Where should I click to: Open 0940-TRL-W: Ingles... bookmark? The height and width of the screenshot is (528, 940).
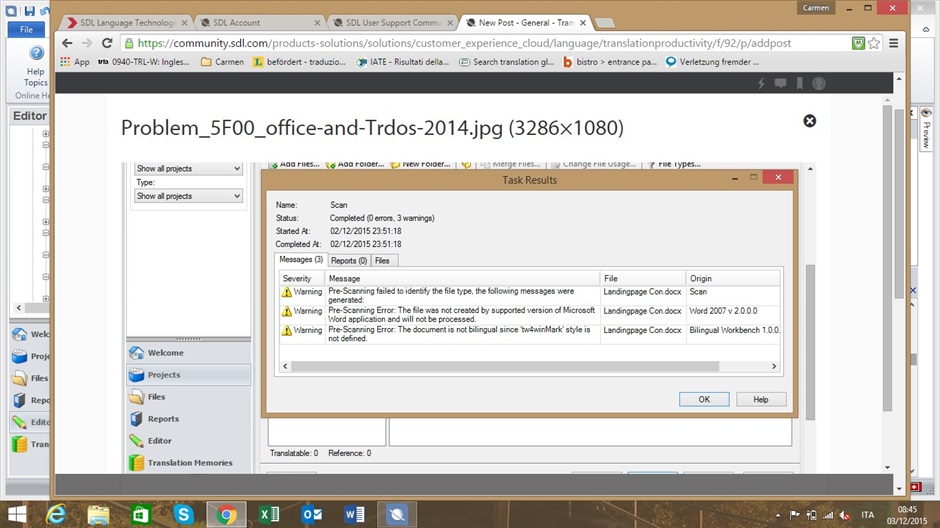click(144, 62)
